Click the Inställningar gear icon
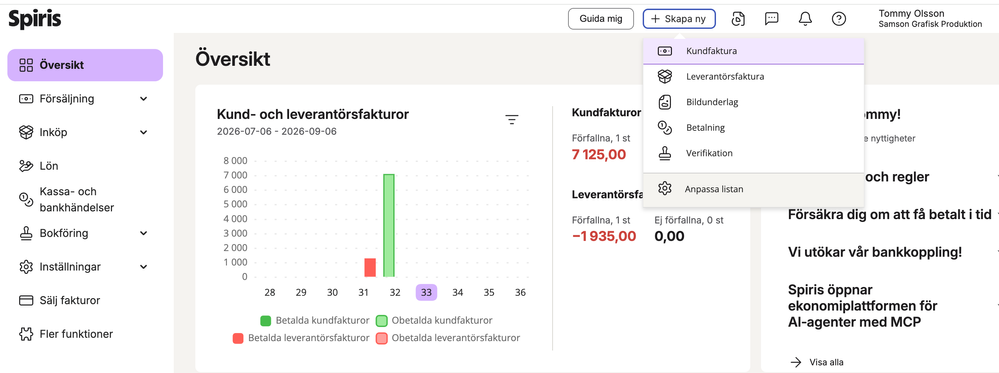 click(x=26, y=267)
